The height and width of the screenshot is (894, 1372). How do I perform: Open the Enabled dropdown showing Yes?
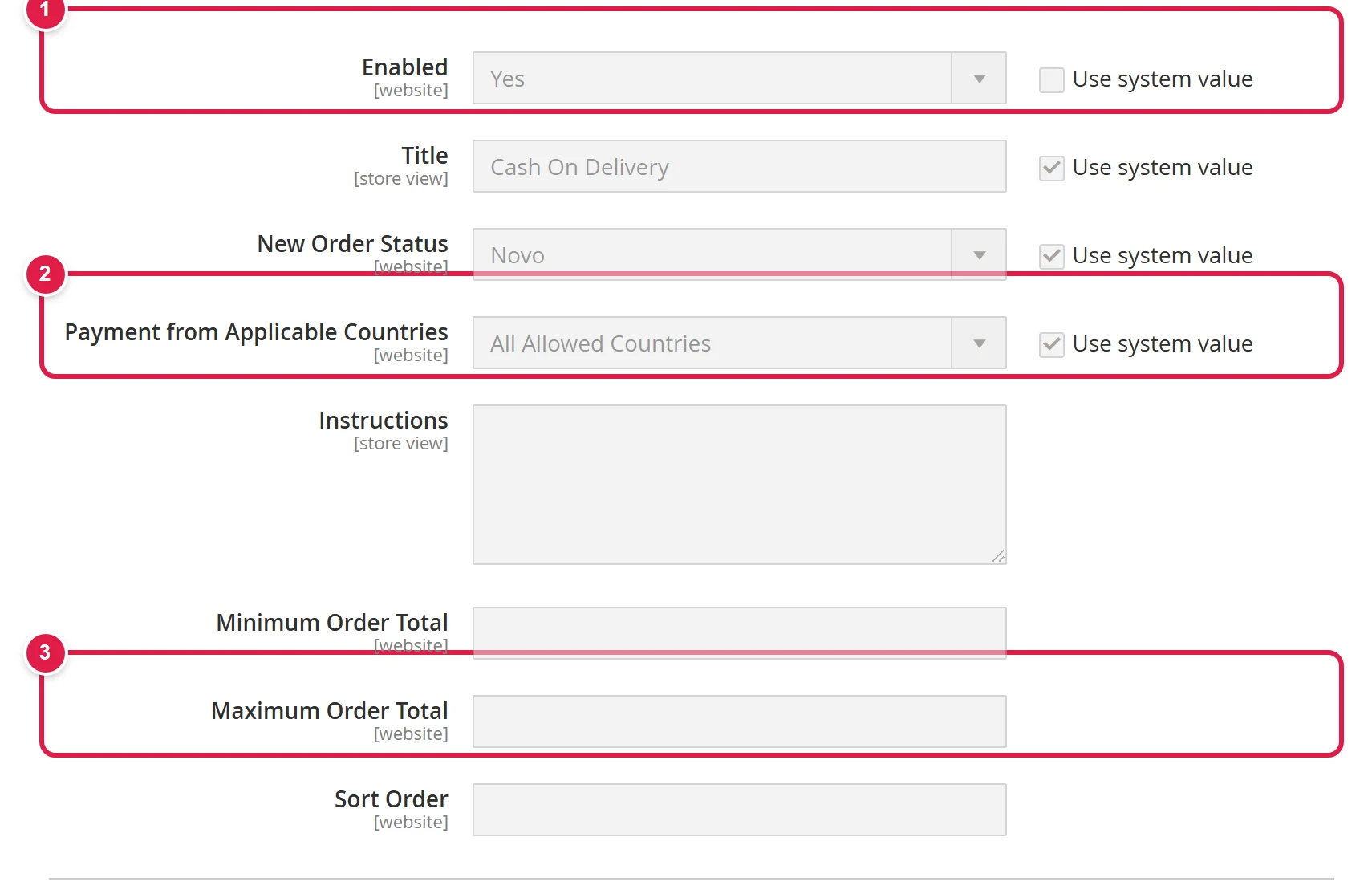click(739, 78)
